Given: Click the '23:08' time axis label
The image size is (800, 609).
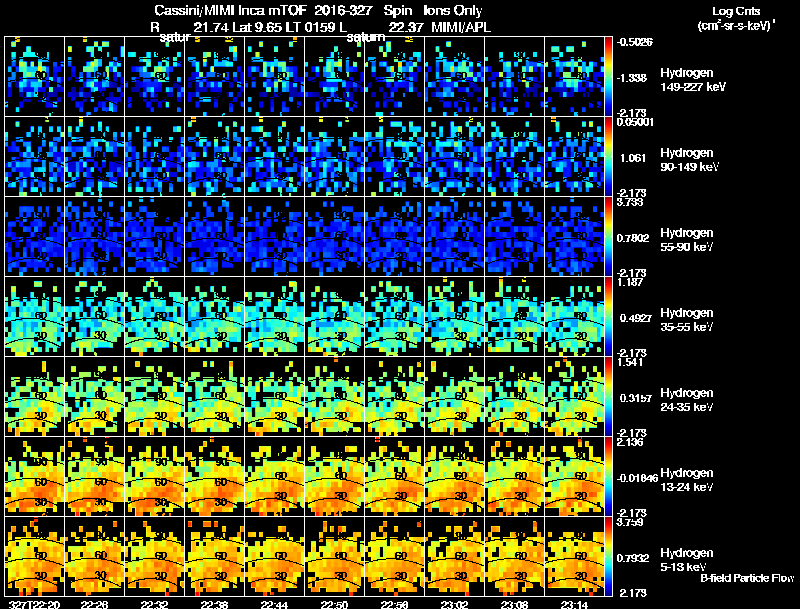Looking at the screenshot, I should (514, 605).
